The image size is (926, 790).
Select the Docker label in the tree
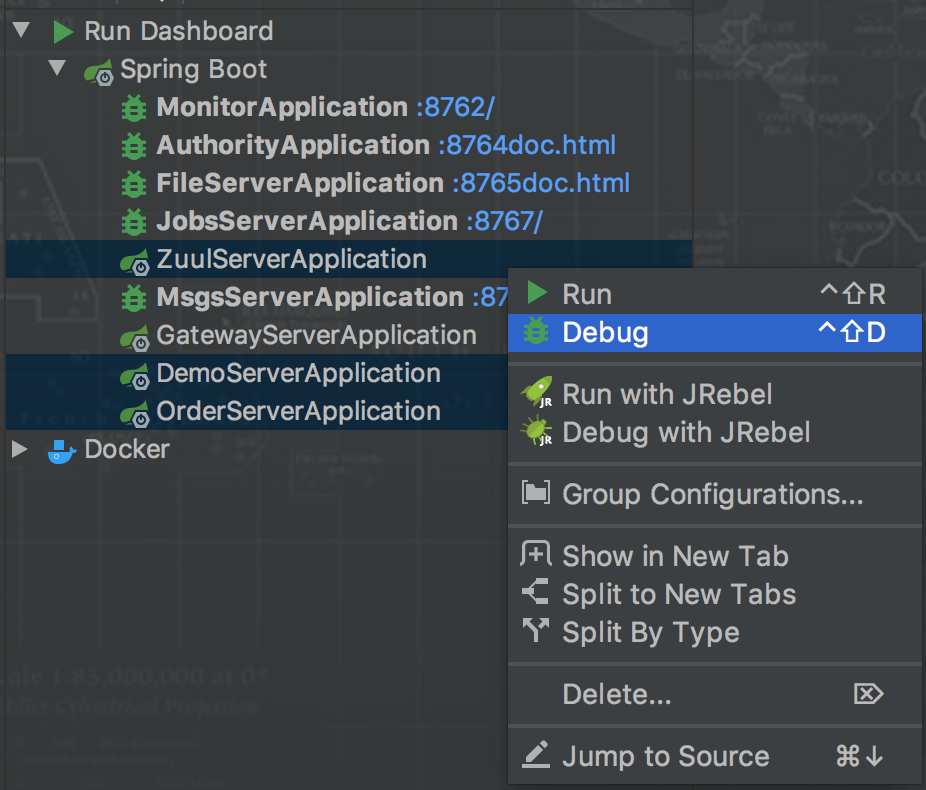[127, 449]
